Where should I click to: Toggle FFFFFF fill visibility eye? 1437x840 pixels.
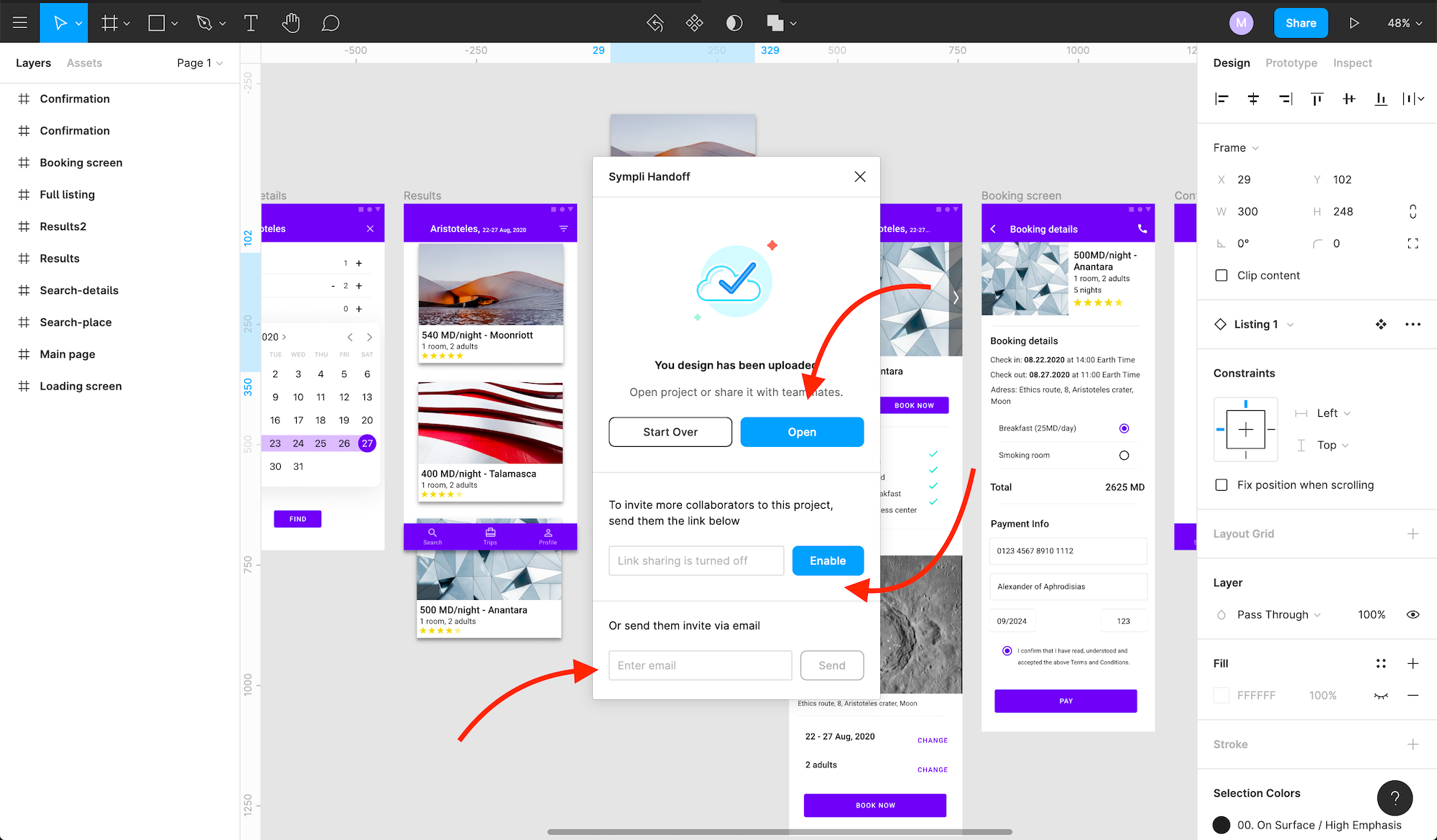click(1381, 696)
